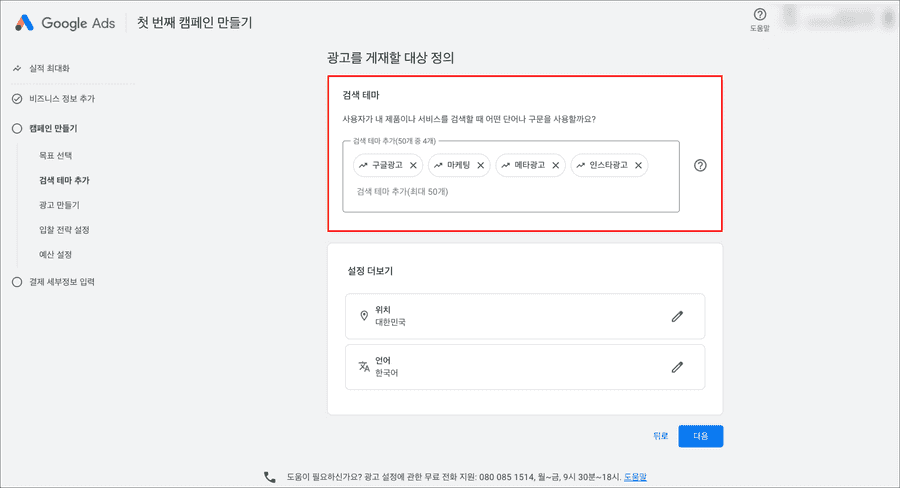Viewport: 900px width, 488px height.
Task: Click the 광고를 게재할 대상 정의 title
Action: tap(390, 57)
